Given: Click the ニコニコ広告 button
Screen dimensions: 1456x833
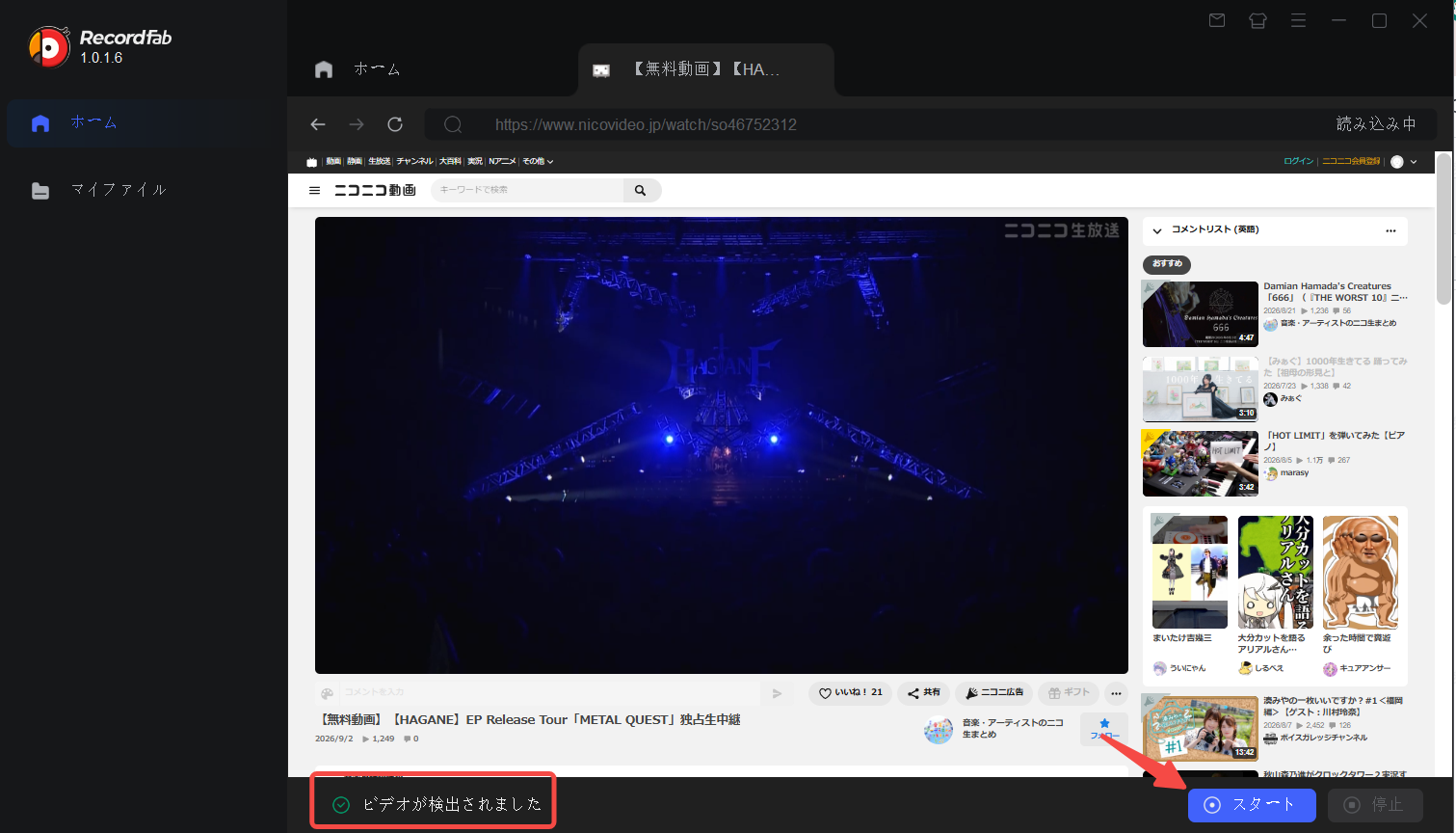Looking at the screenshot, I should coord(994,693).
